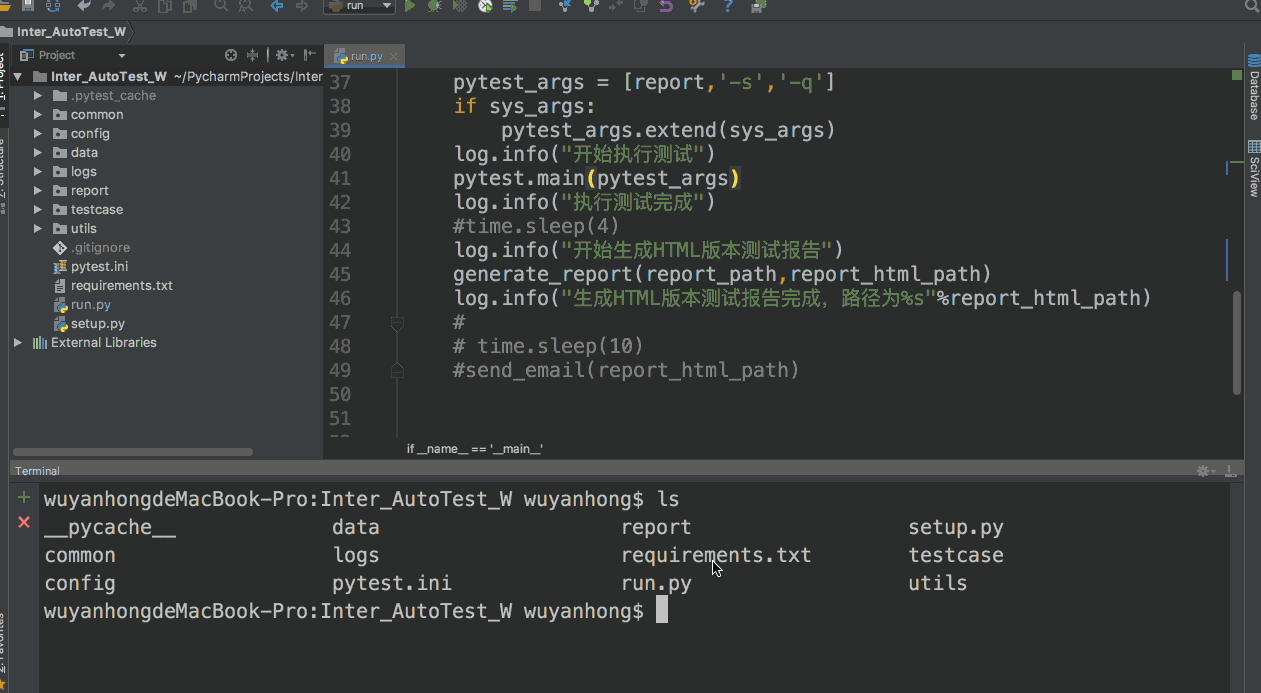Click 'requirements.txt' in terminal output
1261x693 pixels.
(x=716, y=555)
